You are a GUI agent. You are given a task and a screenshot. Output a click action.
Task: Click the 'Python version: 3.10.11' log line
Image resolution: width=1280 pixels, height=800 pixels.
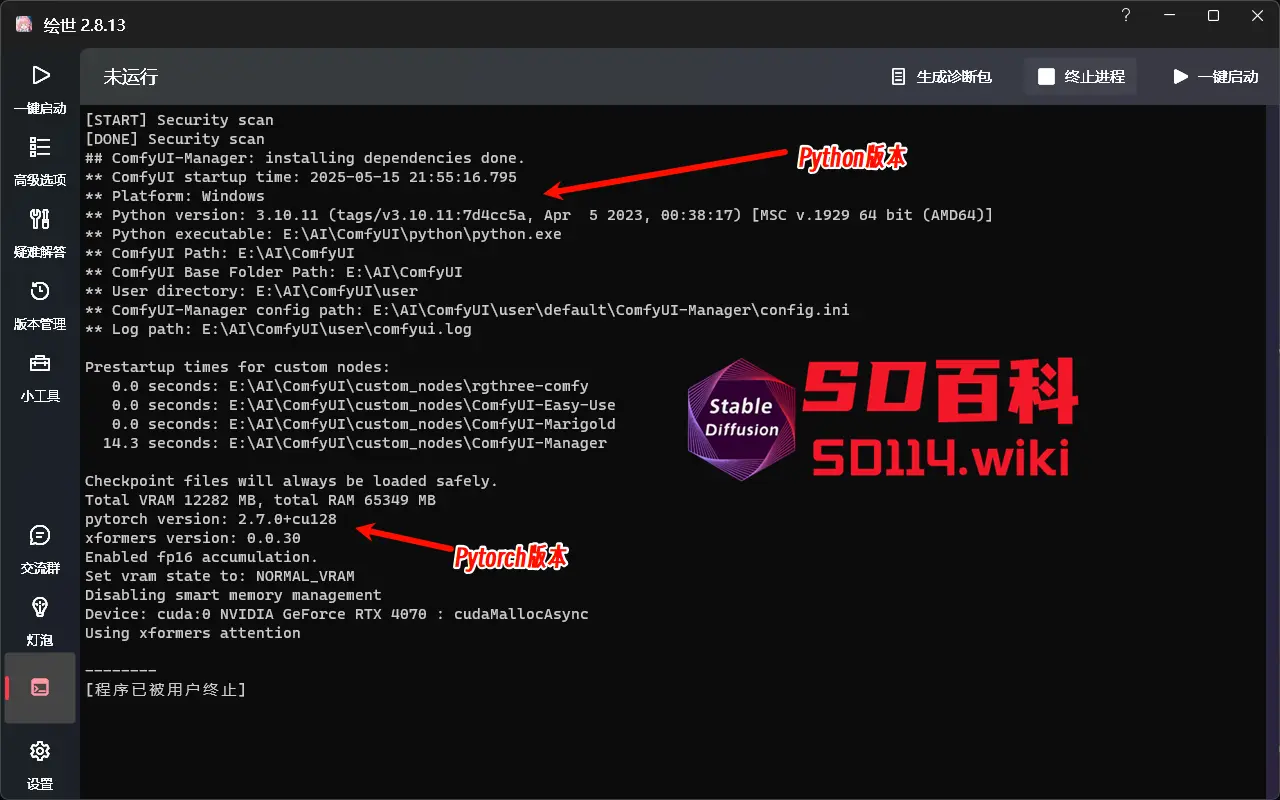click(x=539, y=215)
